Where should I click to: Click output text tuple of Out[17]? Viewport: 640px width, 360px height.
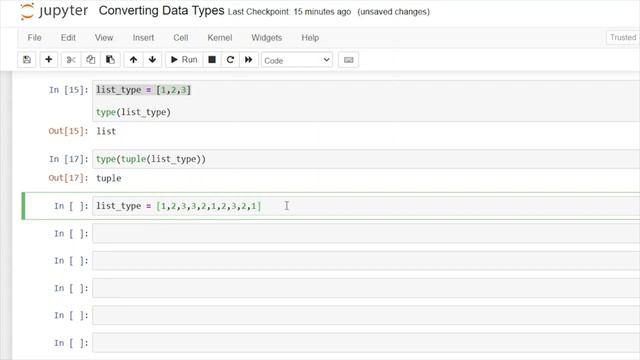tap(109, 178)
